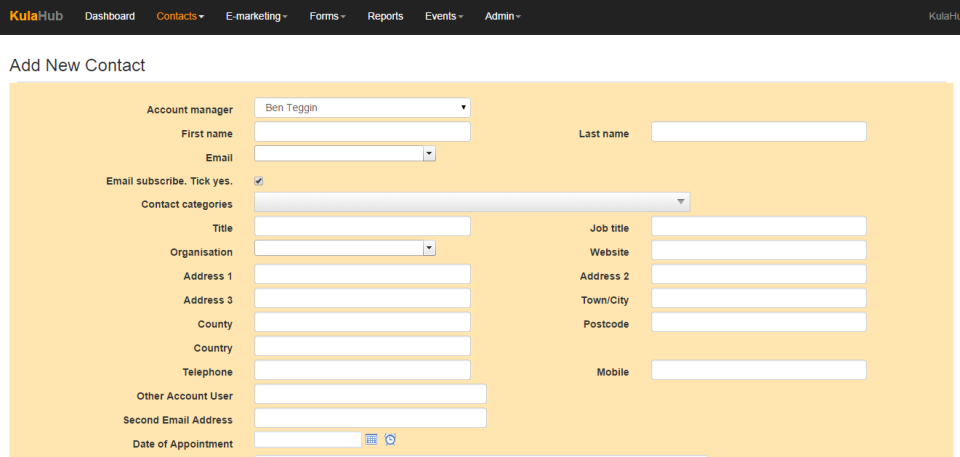Viewport: 960px width, 457px height.
Task: Click into the Town/City field
Action: coord(759,298)
